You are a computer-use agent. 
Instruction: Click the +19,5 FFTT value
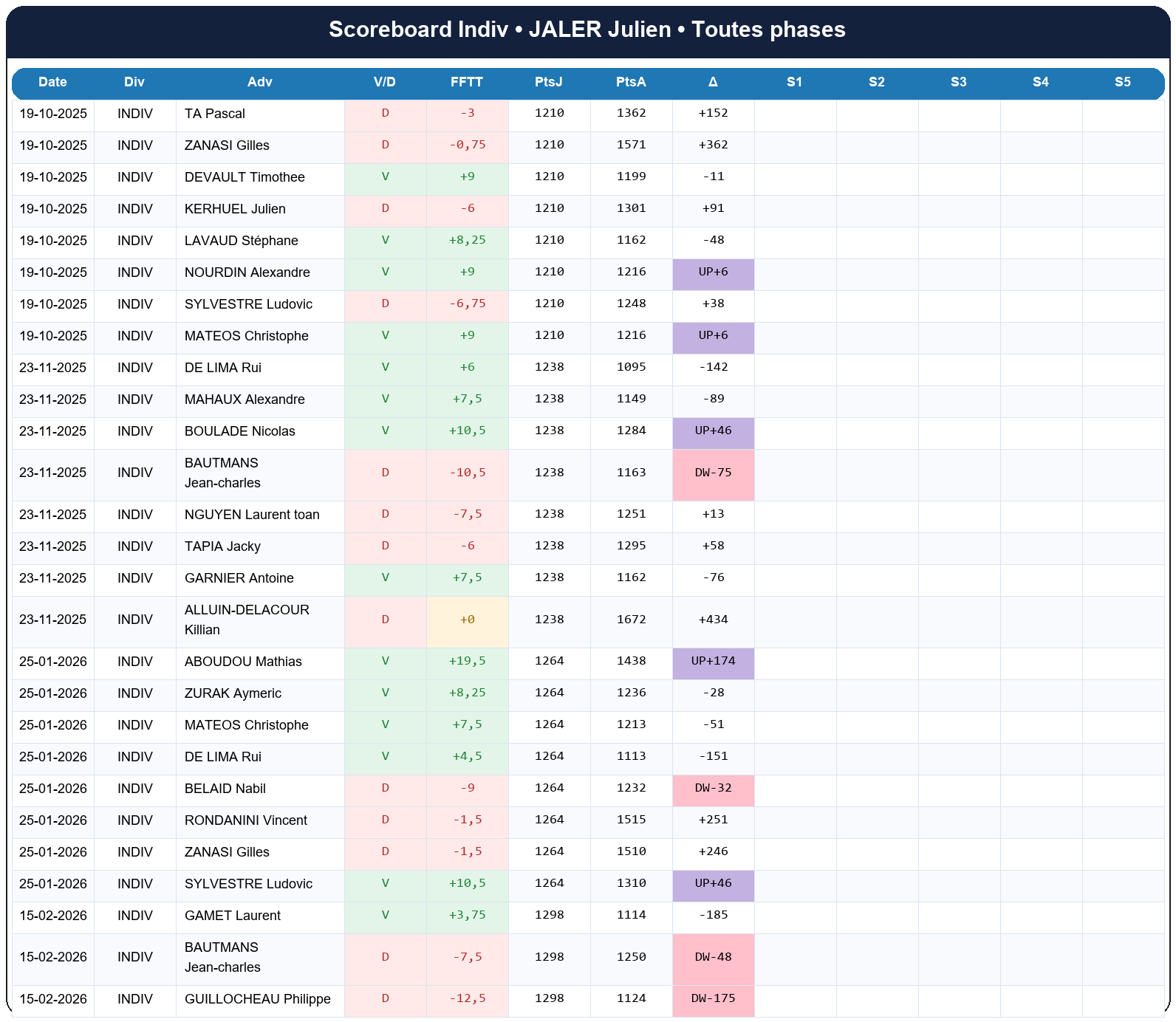[x=467, y=662]
